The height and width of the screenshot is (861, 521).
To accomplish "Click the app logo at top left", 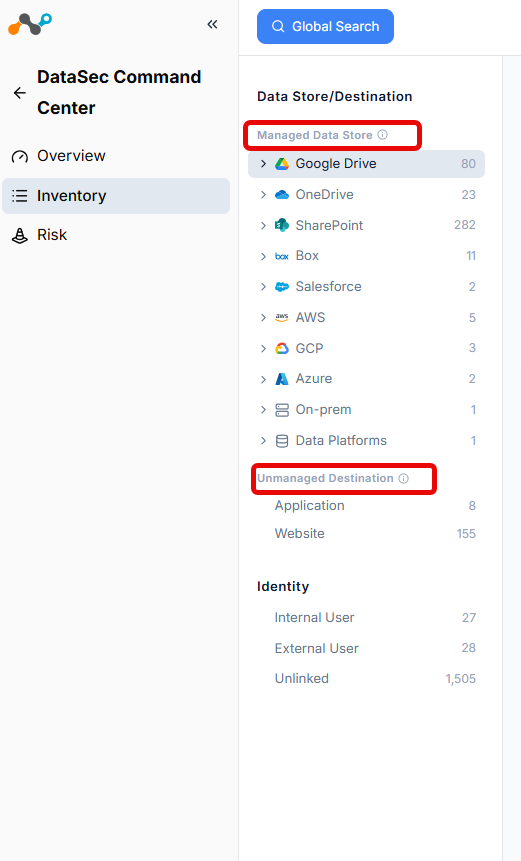I will point(30,24).
